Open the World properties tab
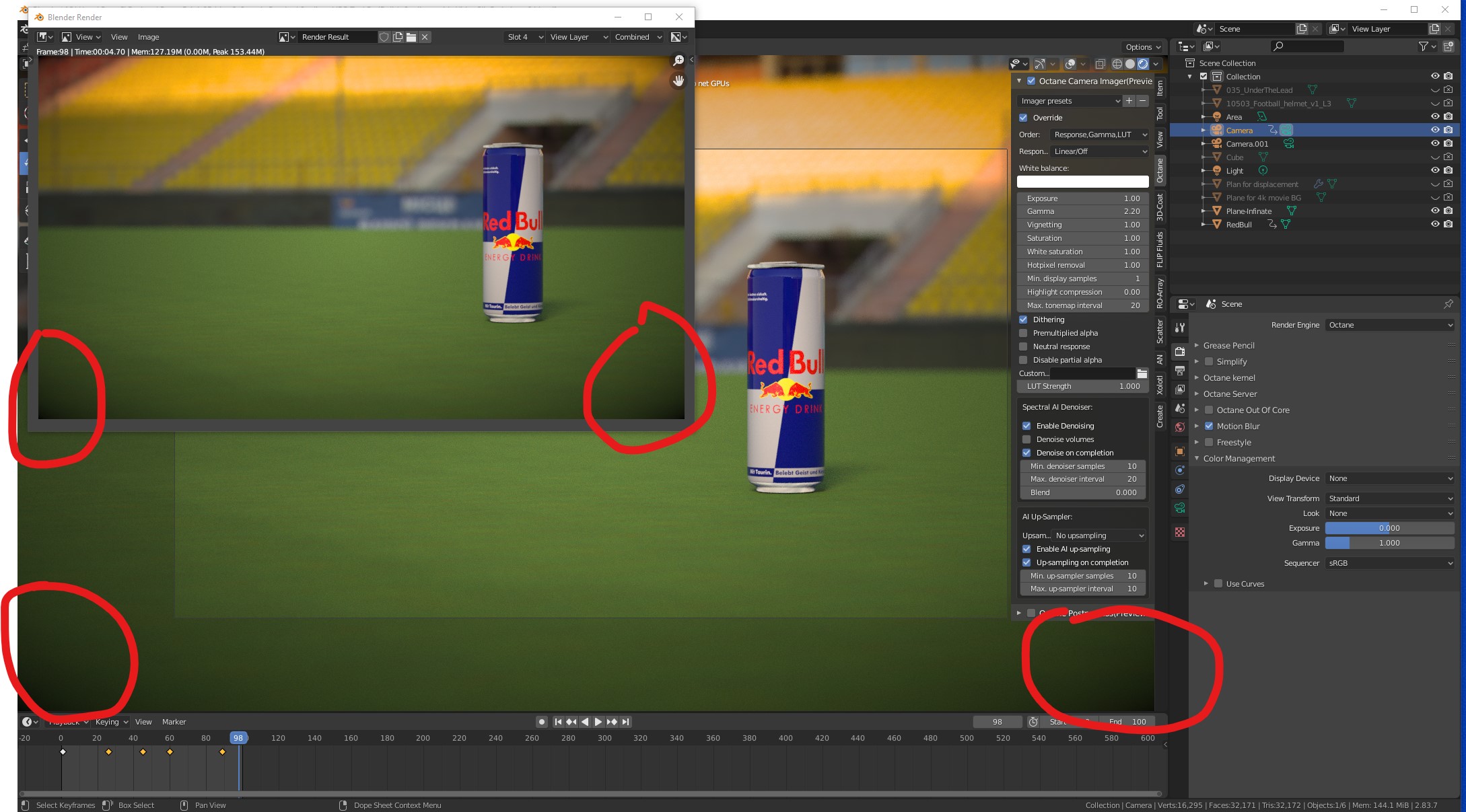 click(1179, 427)
